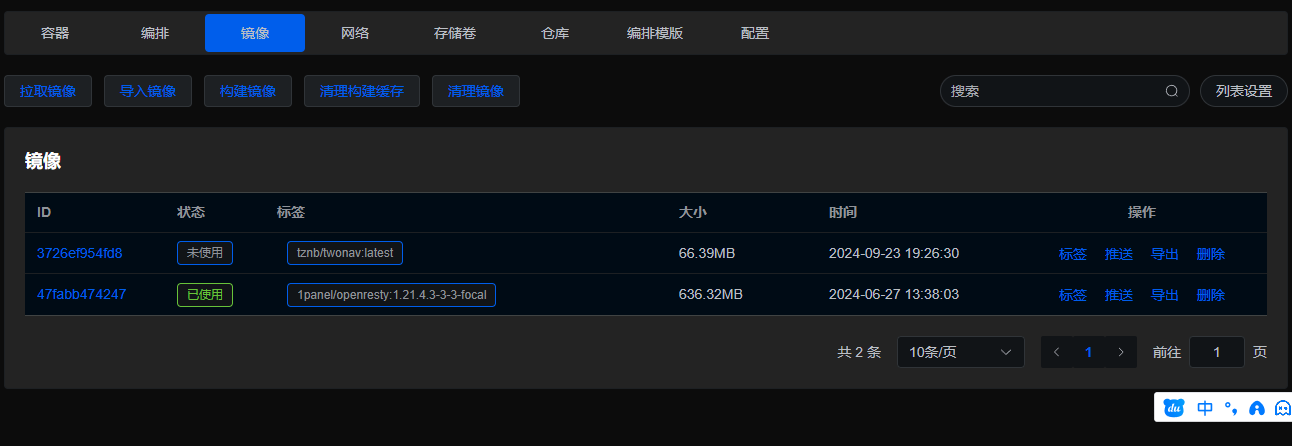Viewport: 1292px width, 446px height.
Task: Open the 列表设置 column settings
Action: point(1244,91)
